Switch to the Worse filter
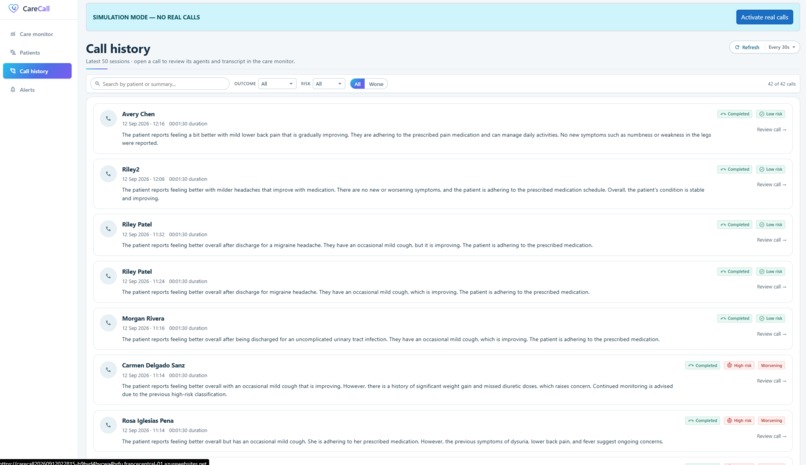The image size is (806, 465). click(376, 84)
